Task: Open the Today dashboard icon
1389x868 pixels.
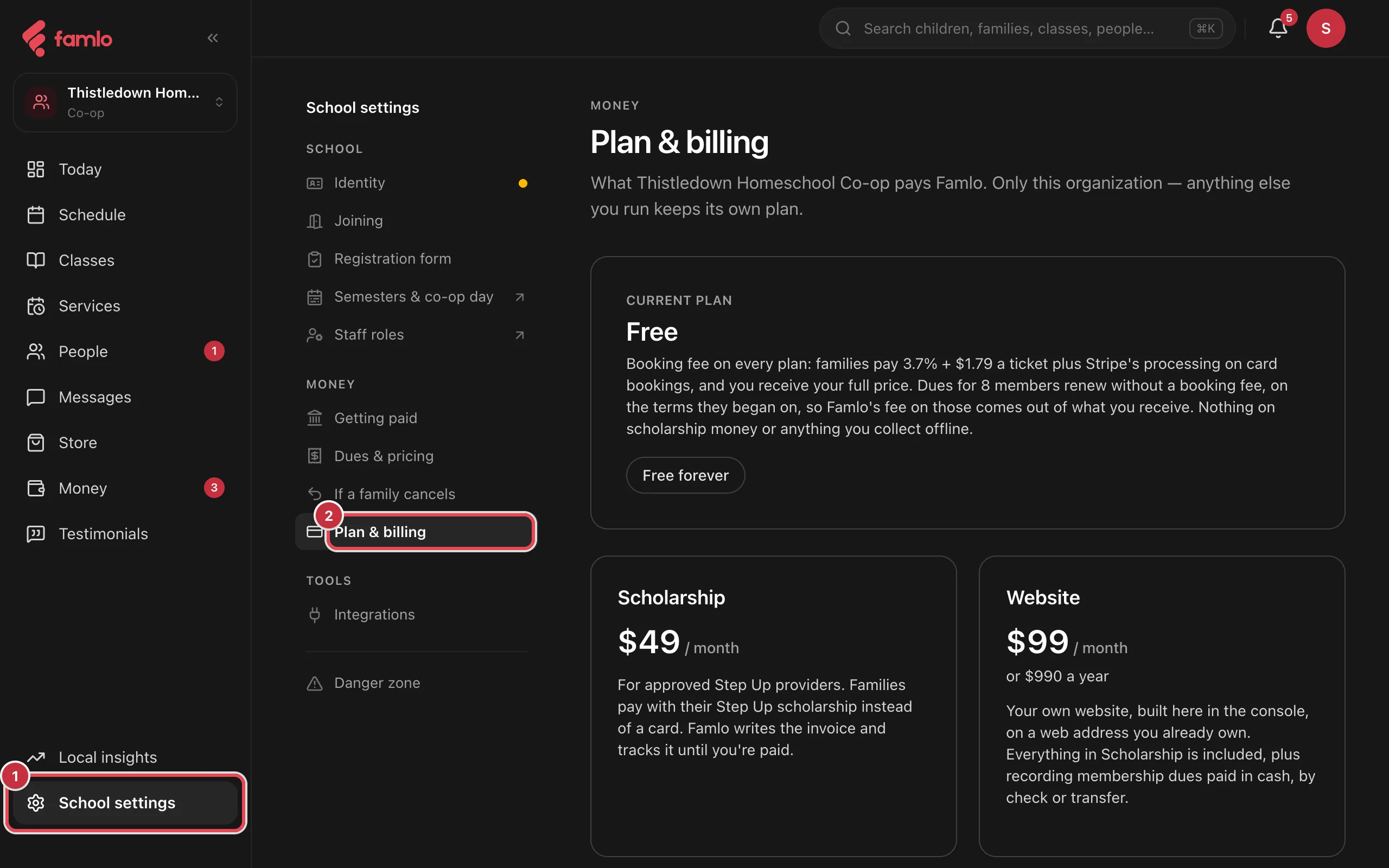Action: [36, 169]
